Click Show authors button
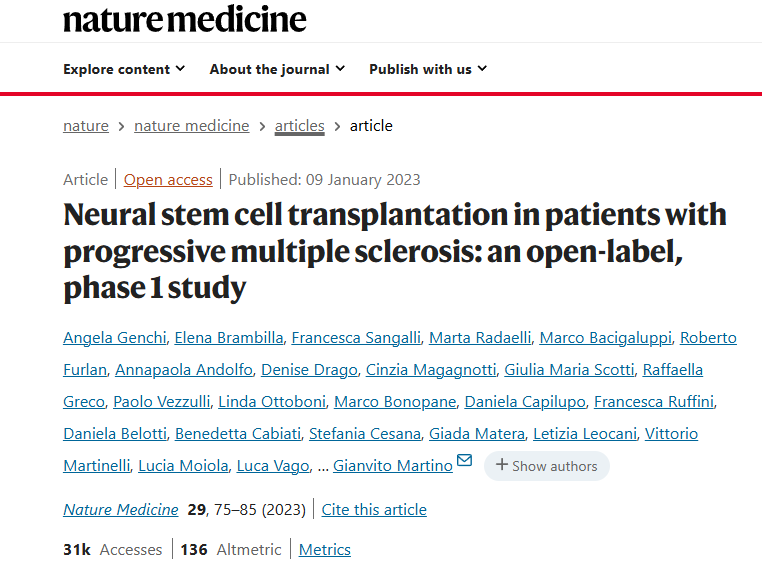Image resolution: width=762 pixels, height=582 pixels. [x=546, y=466]
